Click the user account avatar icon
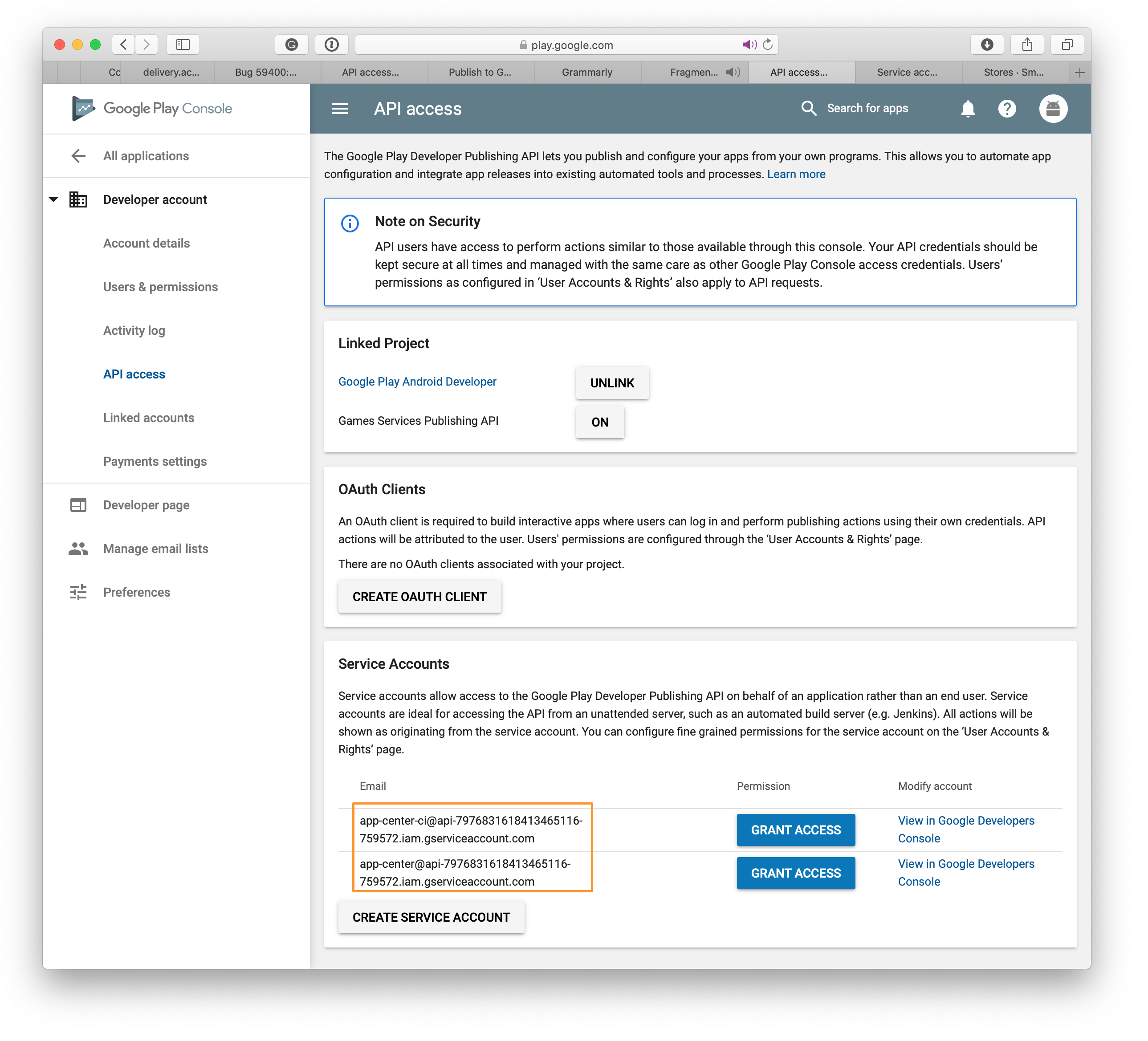Screen dimensions: 1148x1041 pyautogui.click(x=1053, y=108)
